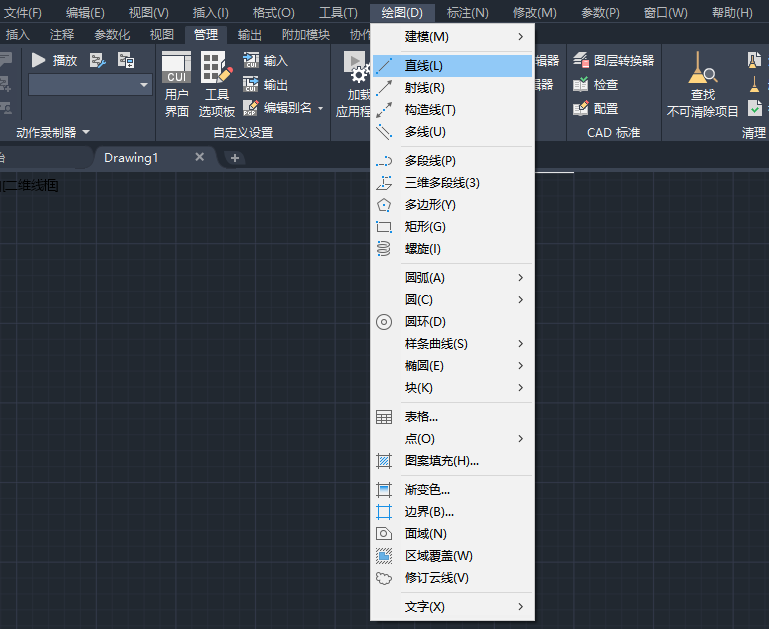Click the 矩形(G) rectangle icon
The width and height of the screenshot is (769, 629).
[384, 227]
